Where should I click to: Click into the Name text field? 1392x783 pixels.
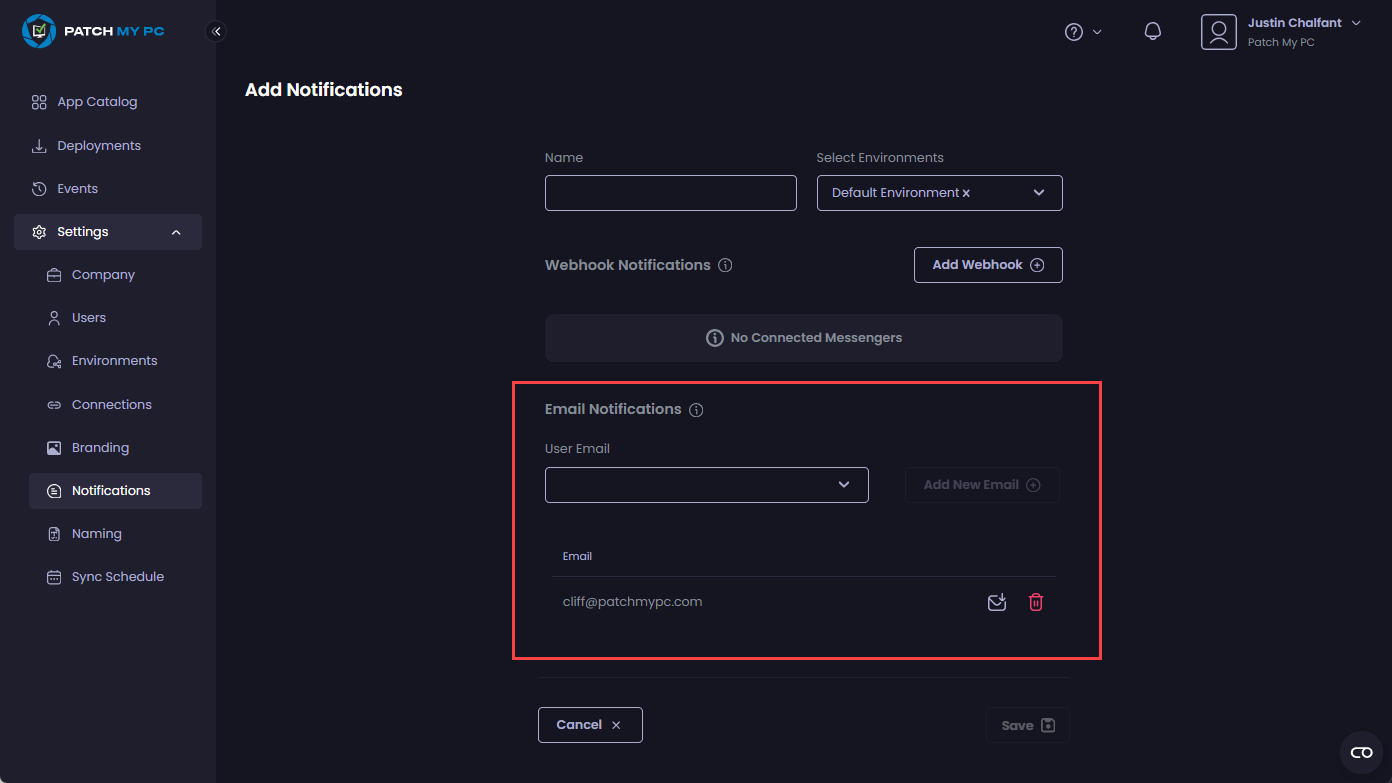[x=670, y=193]
